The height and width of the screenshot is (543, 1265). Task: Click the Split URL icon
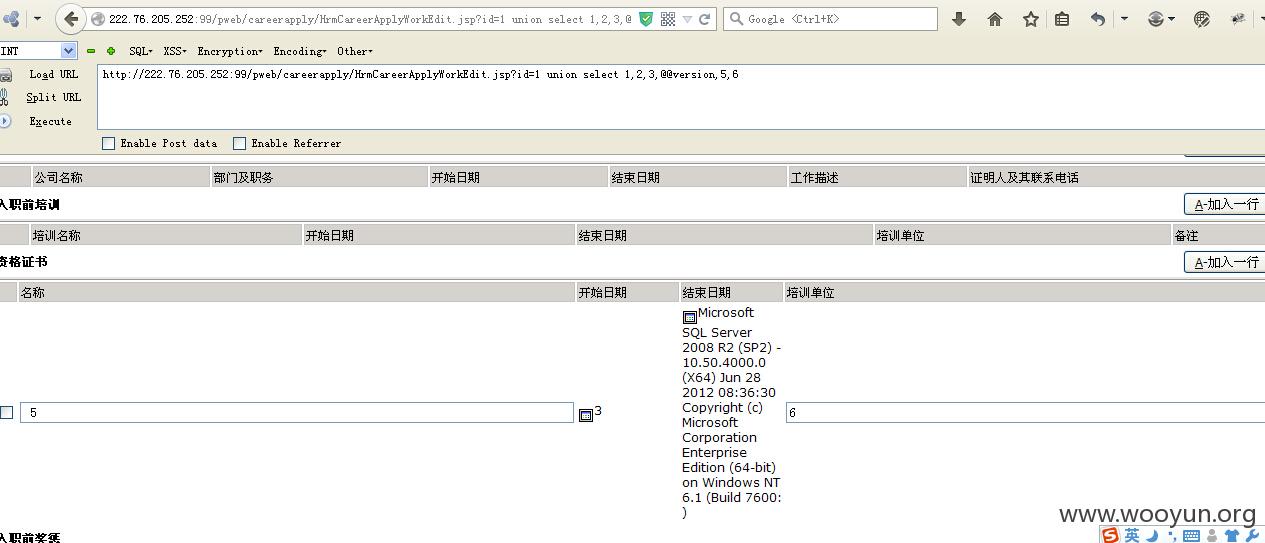coord(4,97)
